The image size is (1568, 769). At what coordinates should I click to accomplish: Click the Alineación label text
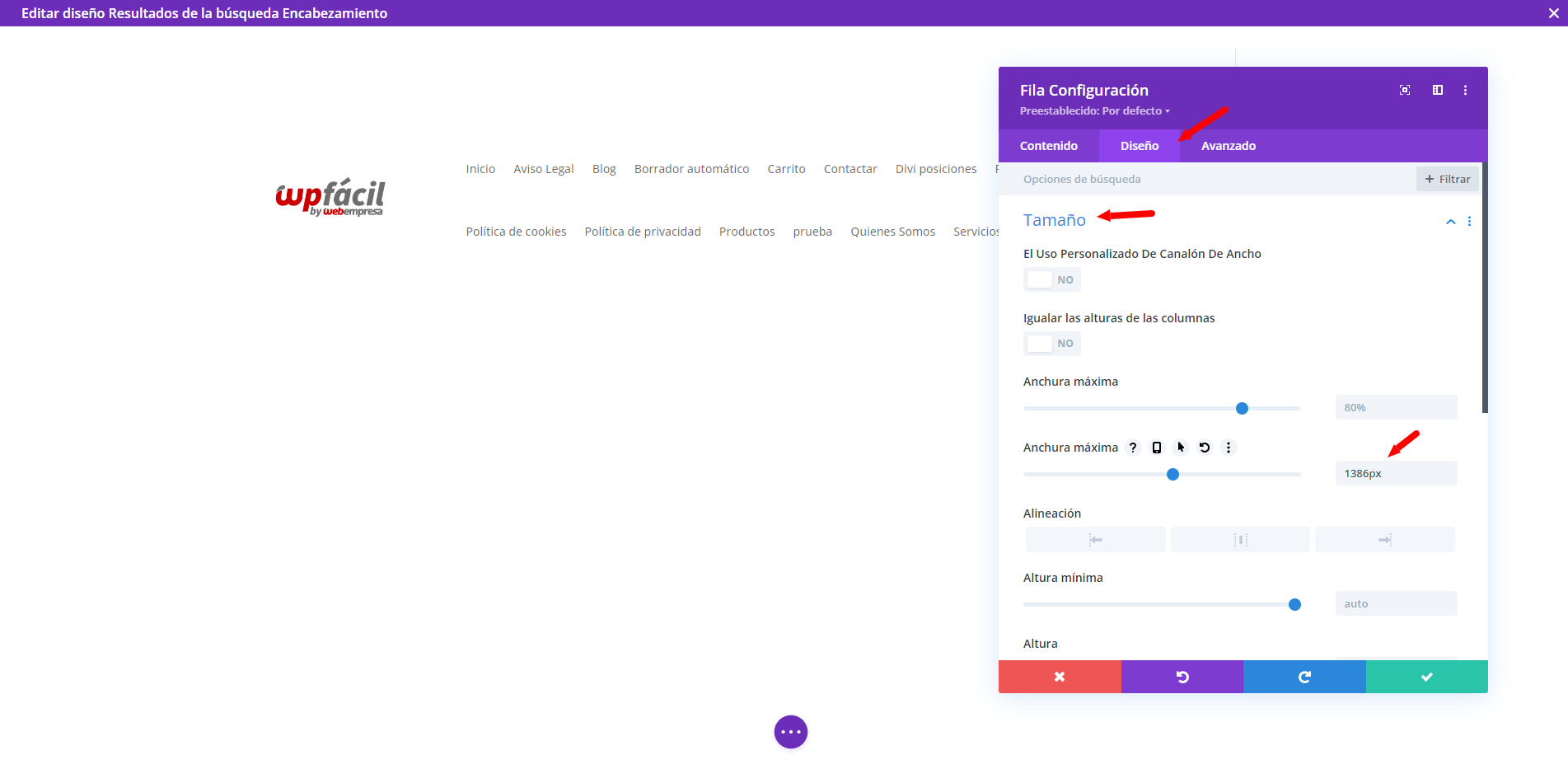pyautogui.click(x=1052, y=513)
